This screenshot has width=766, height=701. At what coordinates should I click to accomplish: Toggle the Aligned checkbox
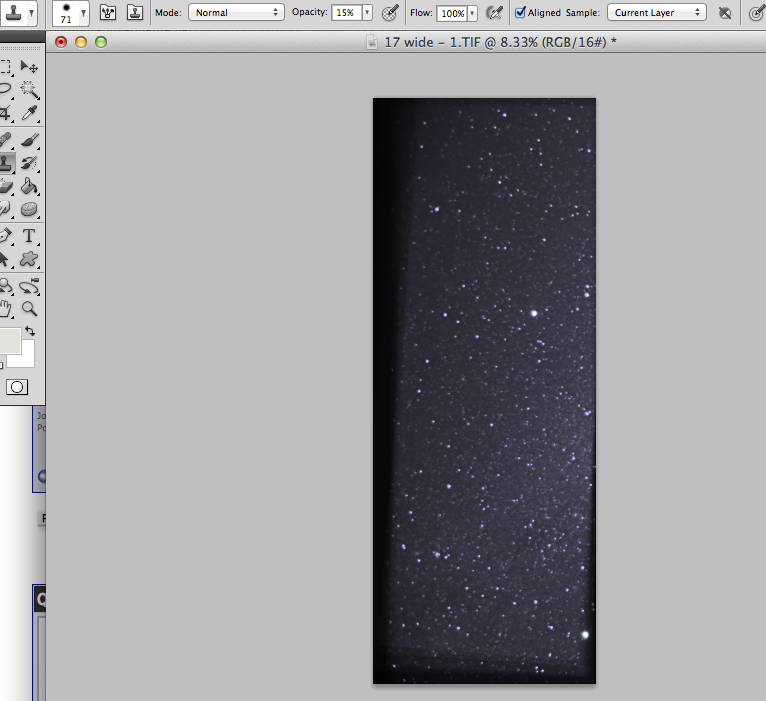coord(520,13)
